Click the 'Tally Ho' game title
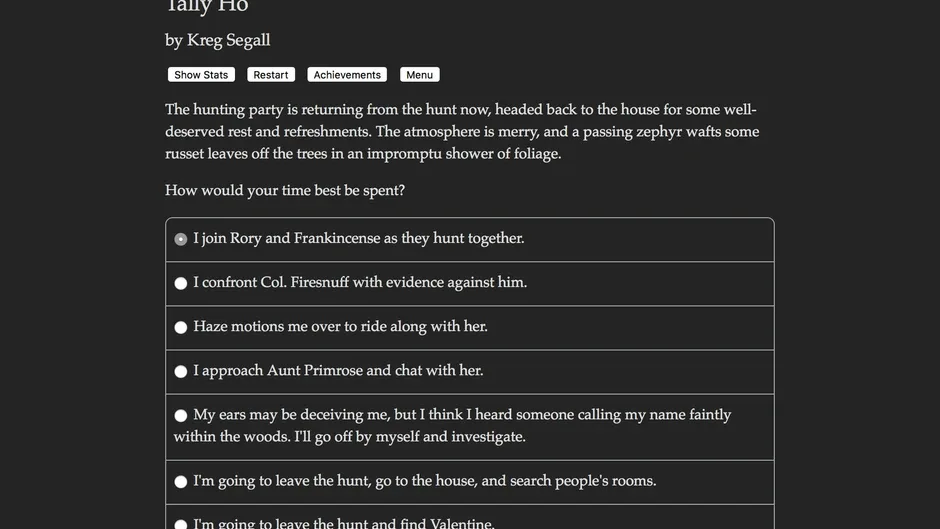 coord(207,6)
